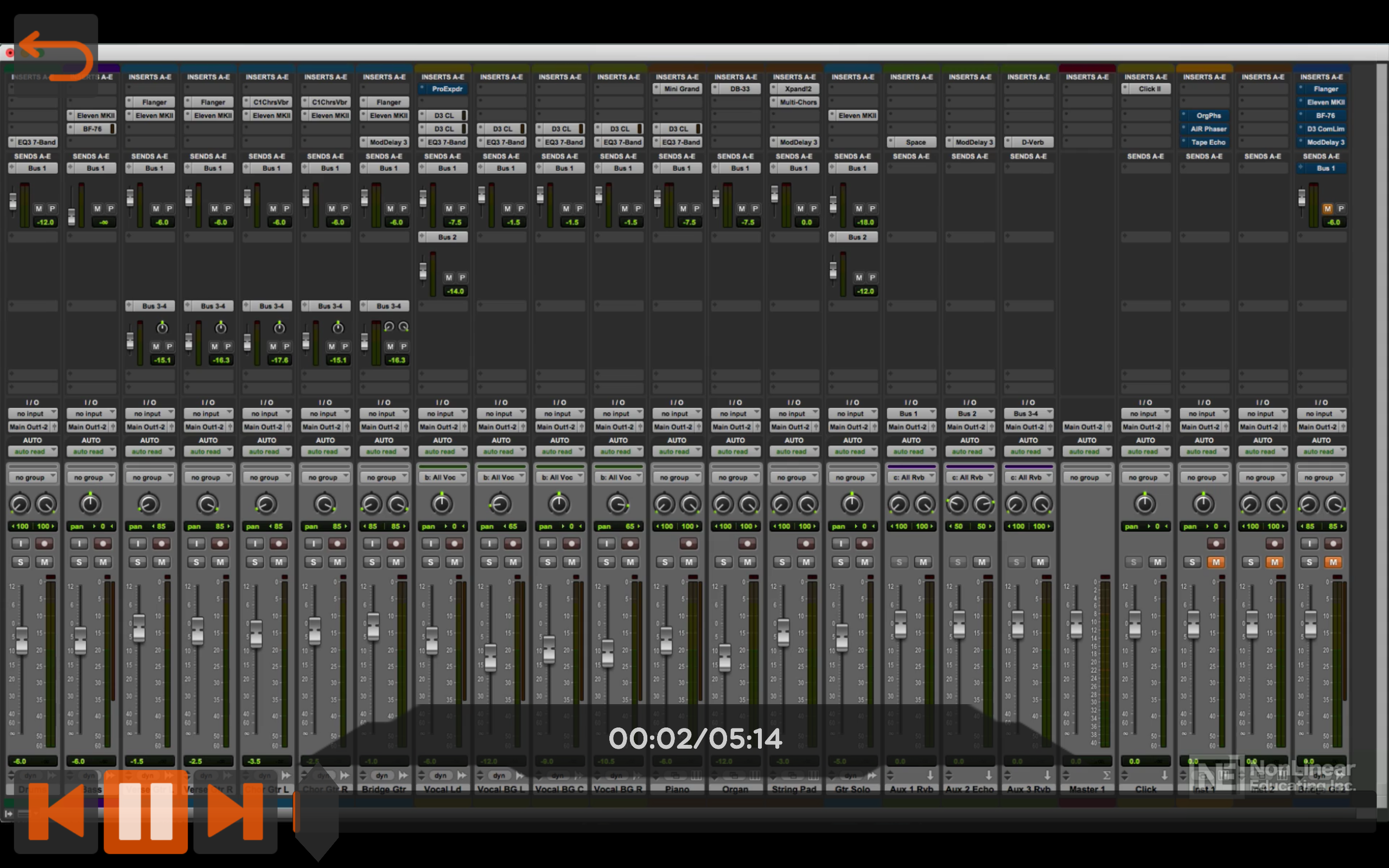Record-enable the Piano instrument track

point(689,543)
